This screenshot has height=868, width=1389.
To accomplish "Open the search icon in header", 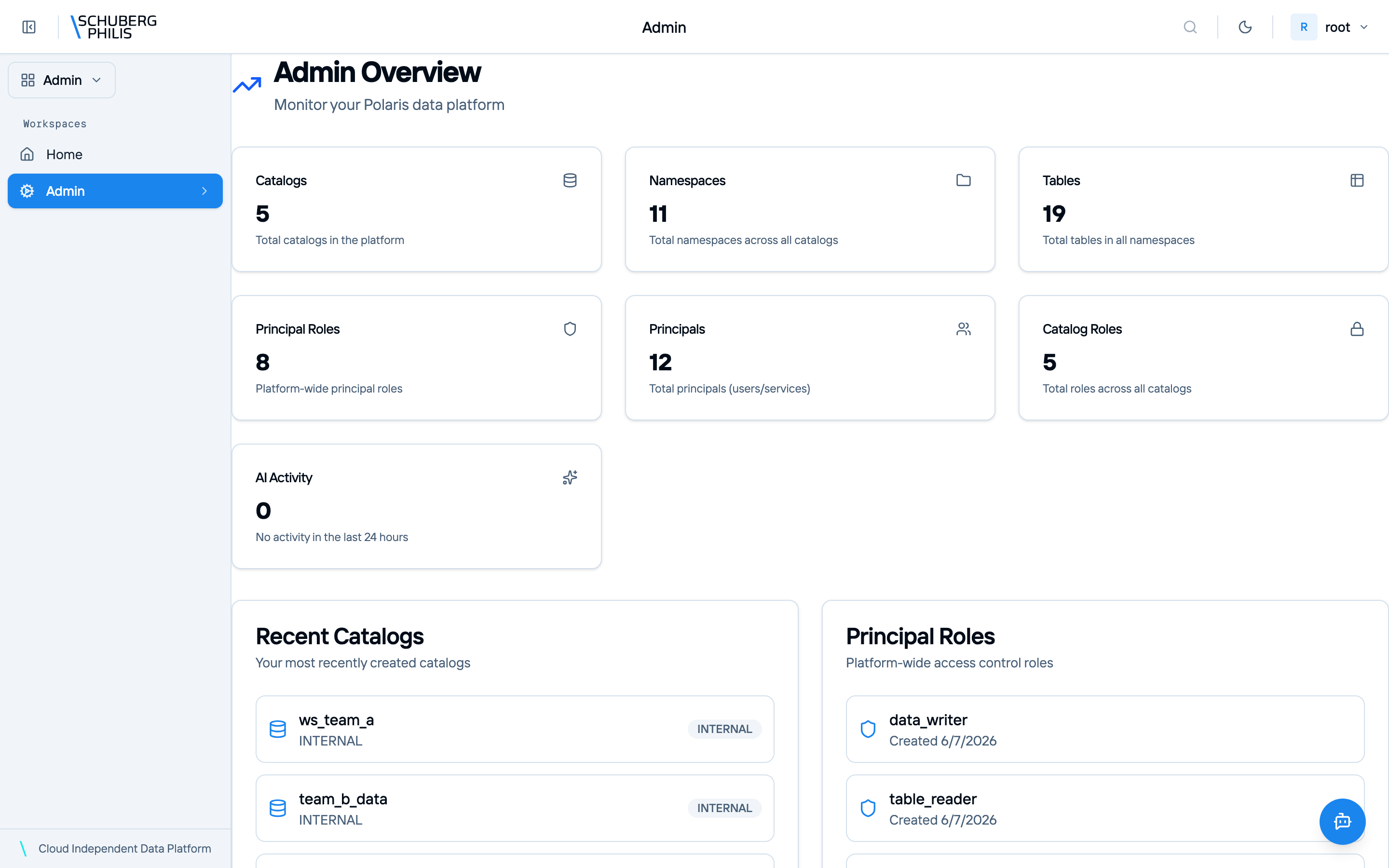I will 1190,27.
